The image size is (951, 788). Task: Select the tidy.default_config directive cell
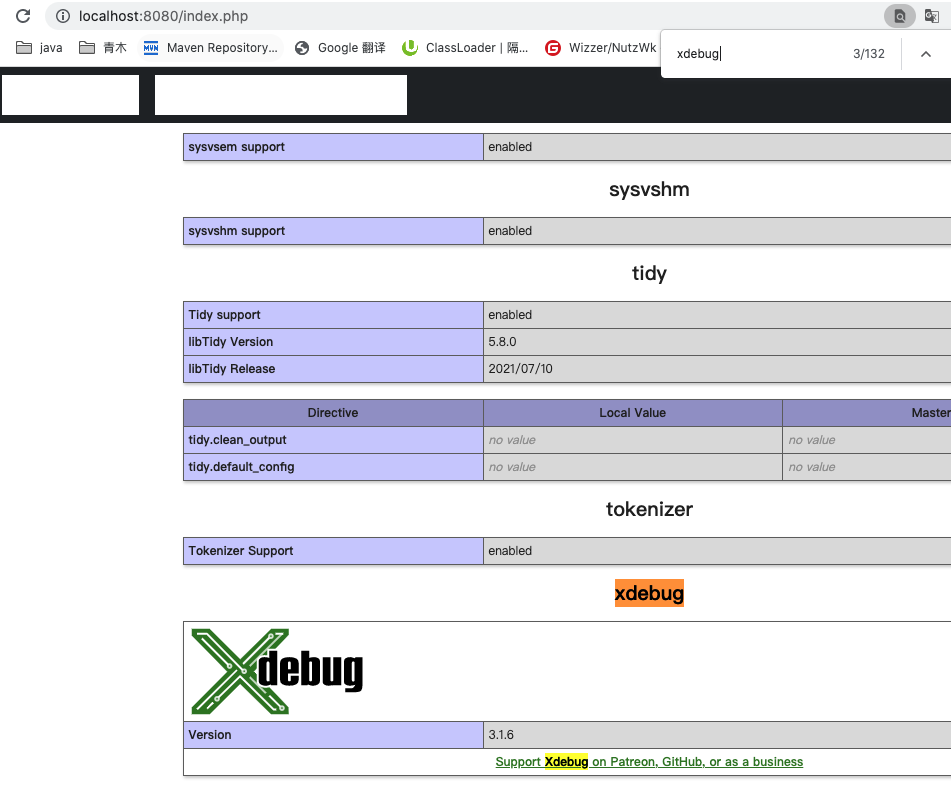click(x=333, y=467)
